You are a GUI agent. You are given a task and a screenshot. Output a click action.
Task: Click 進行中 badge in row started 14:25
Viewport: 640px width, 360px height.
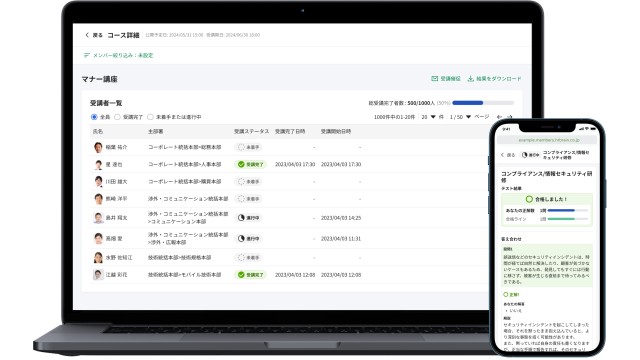[x=249, y=218]
